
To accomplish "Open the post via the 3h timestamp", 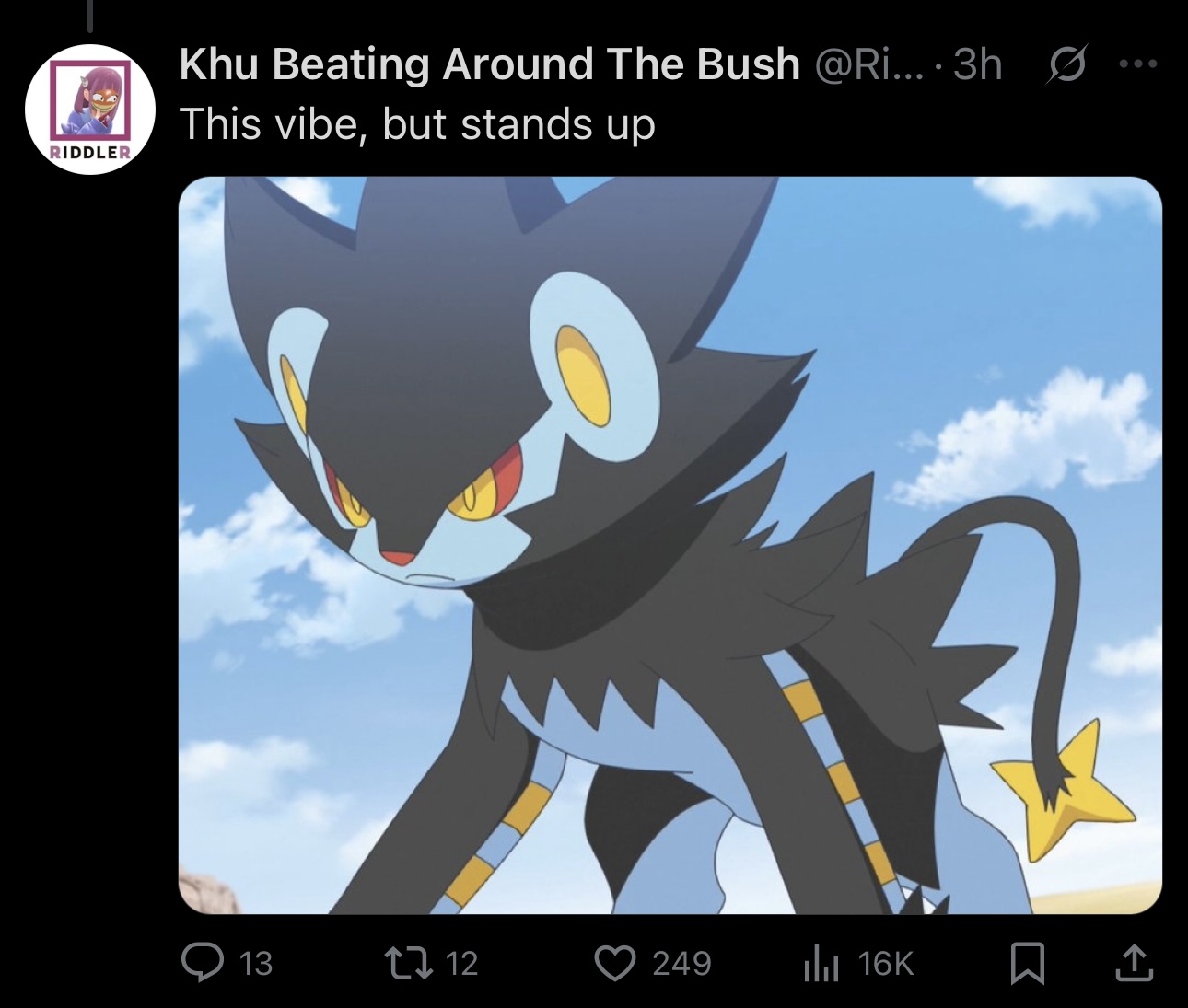I will (x=977, y=64).
